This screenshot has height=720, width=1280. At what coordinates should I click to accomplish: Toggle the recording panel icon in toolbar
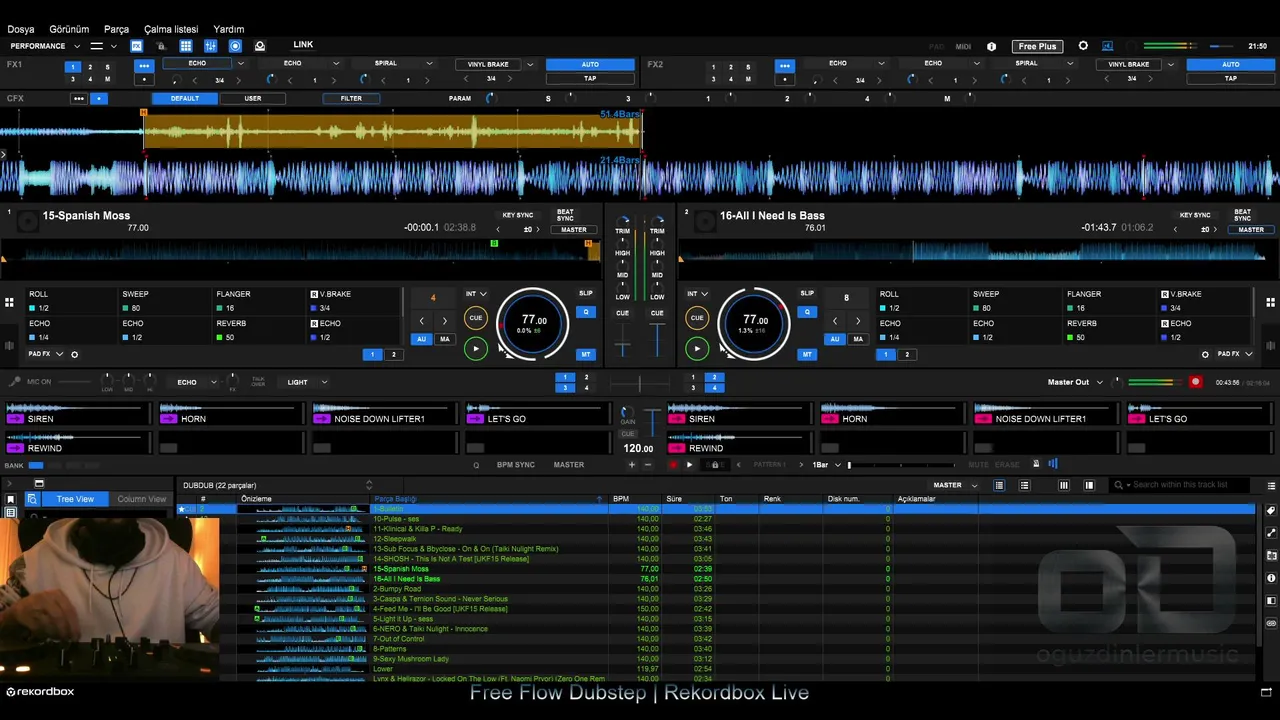click(x=235, y=46)
